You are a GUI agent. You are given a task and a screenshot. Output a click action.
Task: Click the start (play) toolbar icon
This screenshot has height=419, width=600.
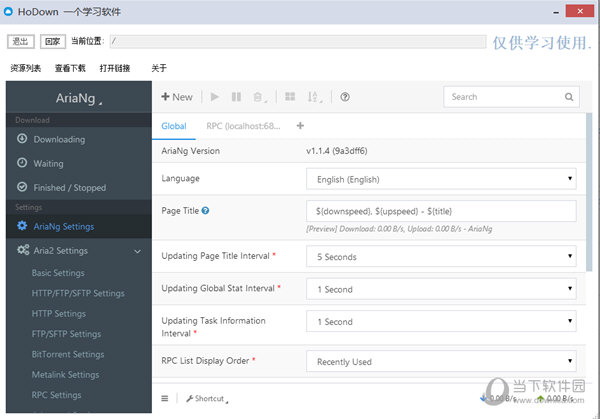pos(215,97)
